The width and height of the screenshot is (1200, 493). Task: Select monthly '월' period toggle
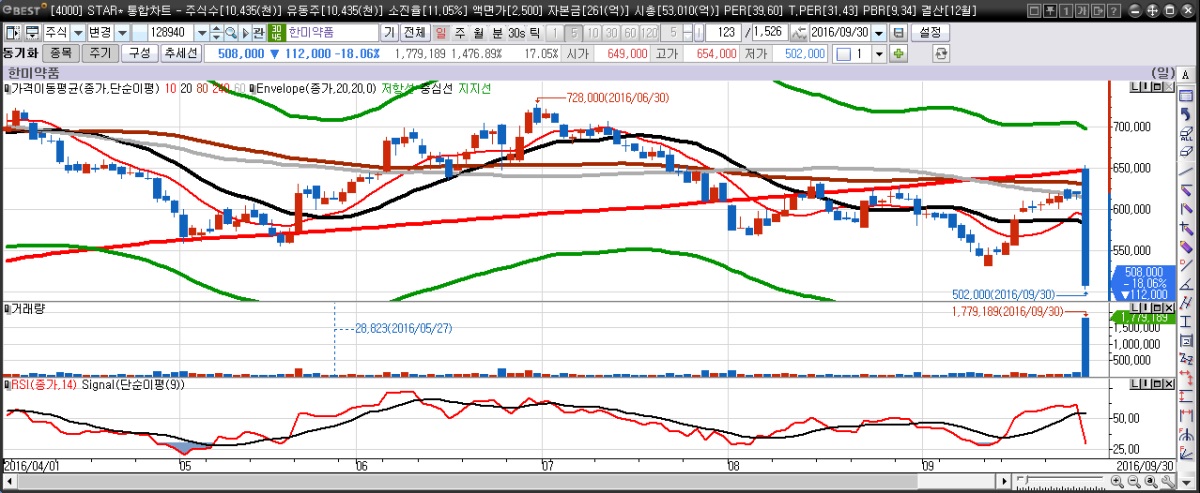(x=478, y=32)
